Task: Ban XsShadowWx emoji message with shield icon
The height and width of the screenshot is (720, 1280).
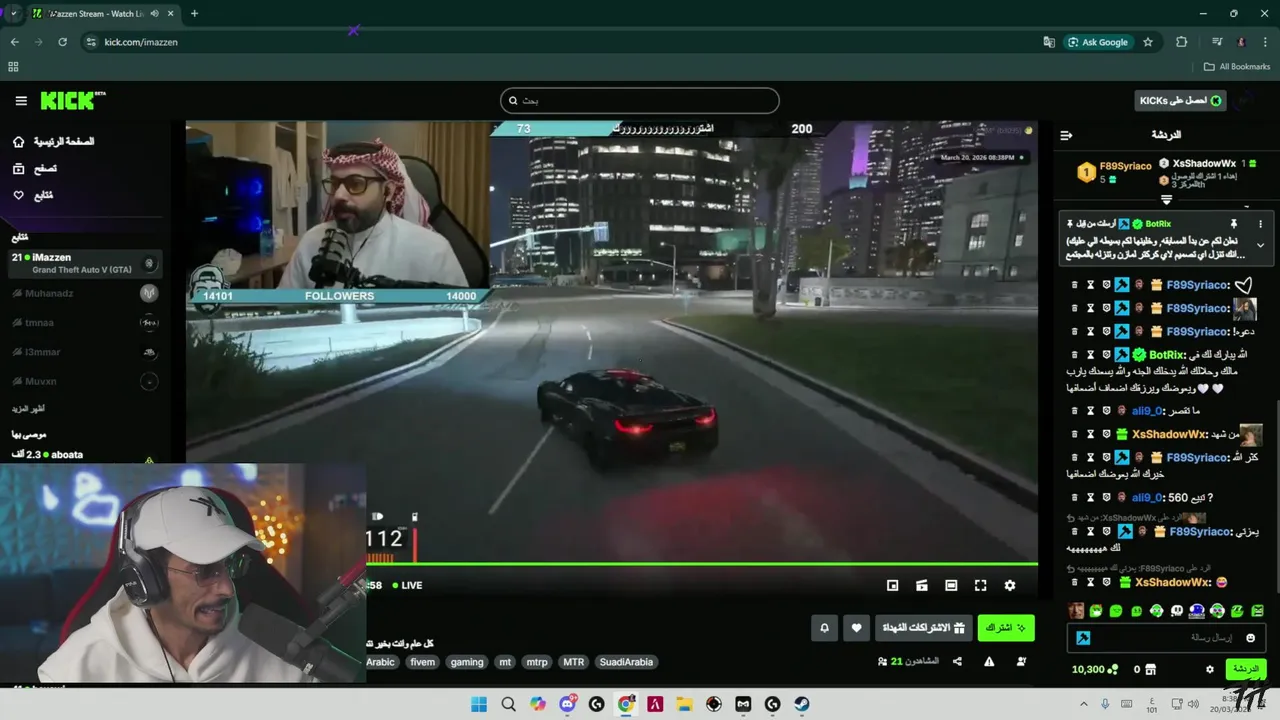Action: pos(1107,582)
